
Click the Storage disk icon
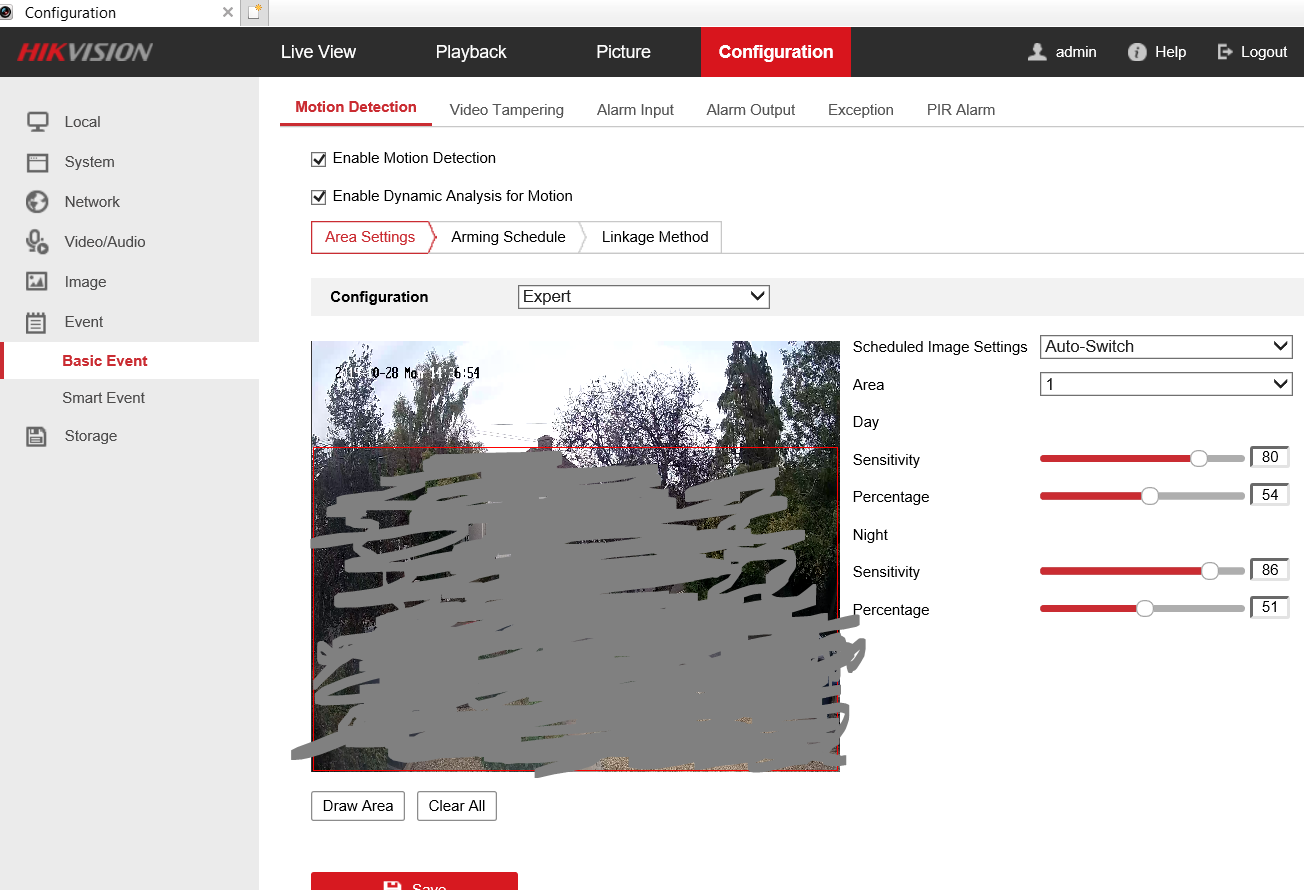pyautogui.click(x=37, y=436)
